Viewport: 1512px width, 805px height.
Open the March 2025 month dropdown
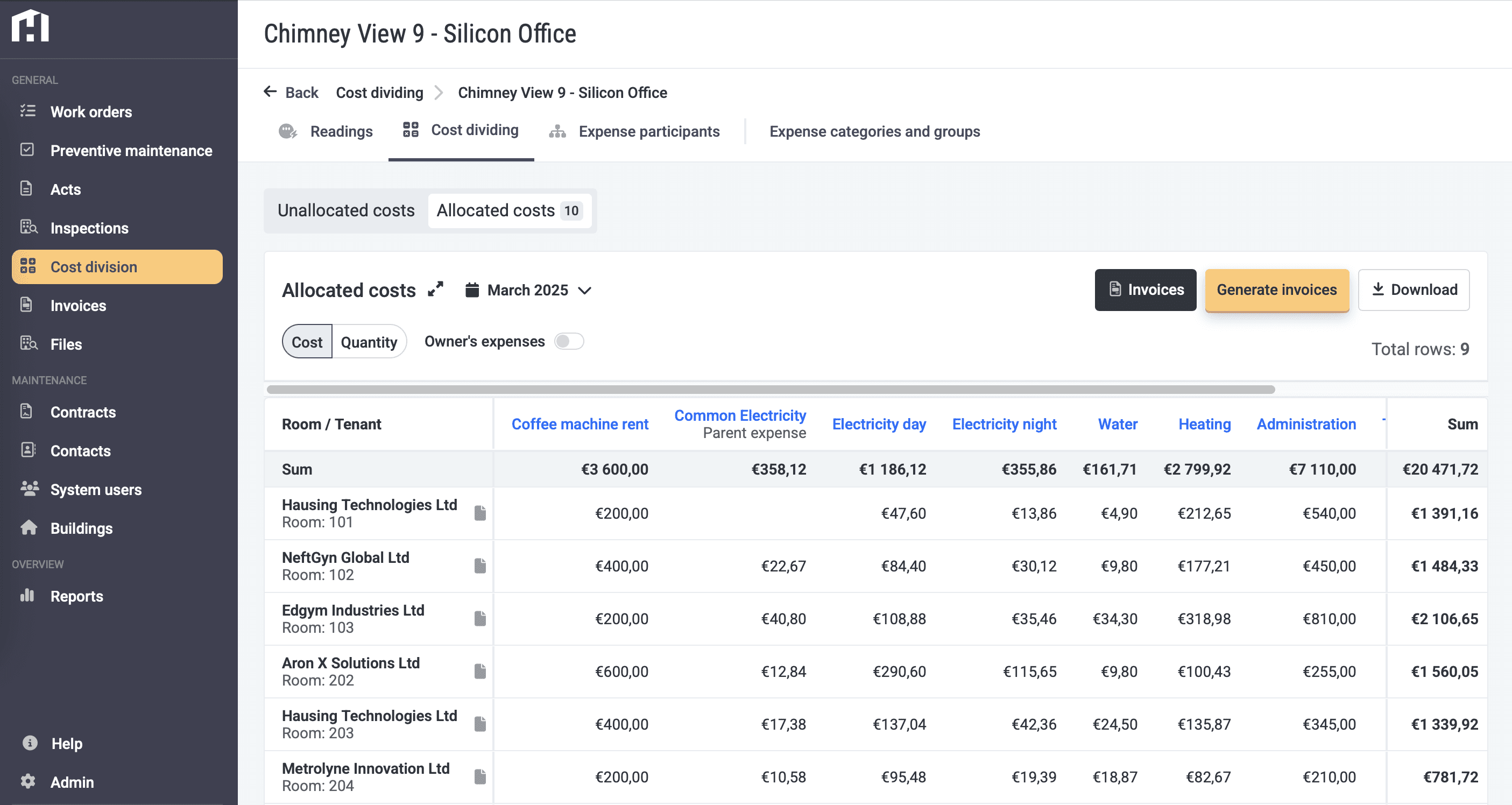(528, 290)
